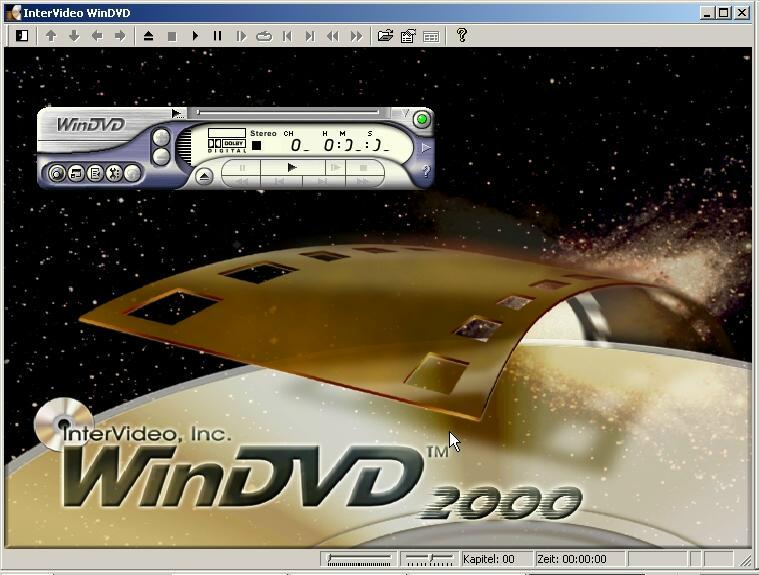Start playback with toolbar play icon
The width and height of the screenshot is (759, 575).
(x=195, y=35)
